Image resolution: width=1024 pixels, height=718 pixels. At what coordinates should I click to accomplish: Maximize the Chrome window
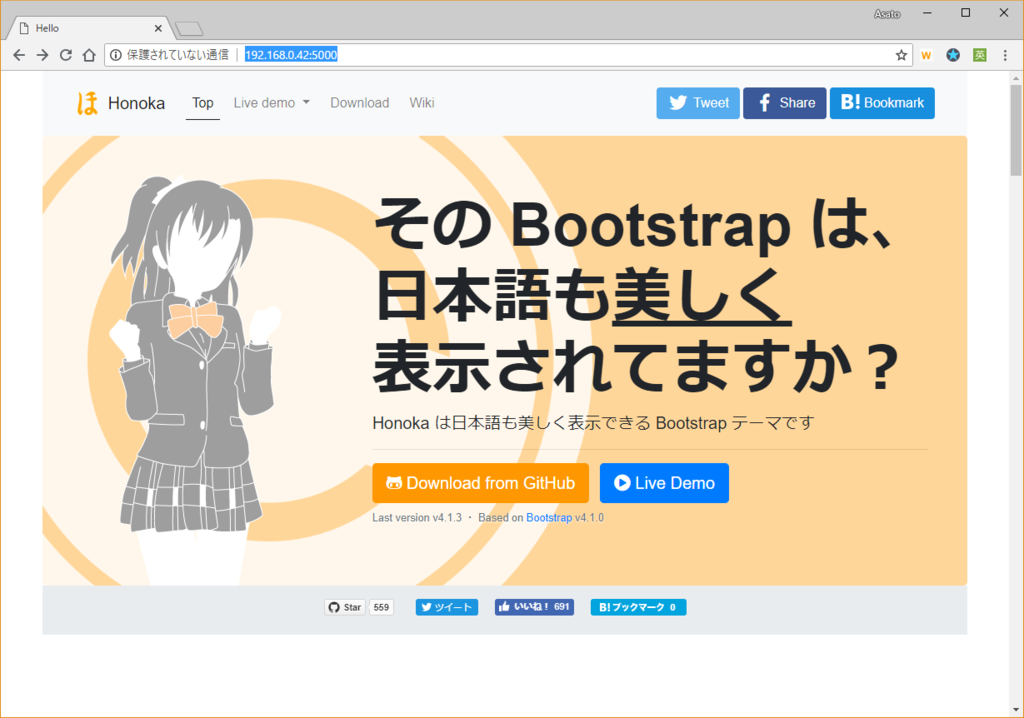(965, 13)
